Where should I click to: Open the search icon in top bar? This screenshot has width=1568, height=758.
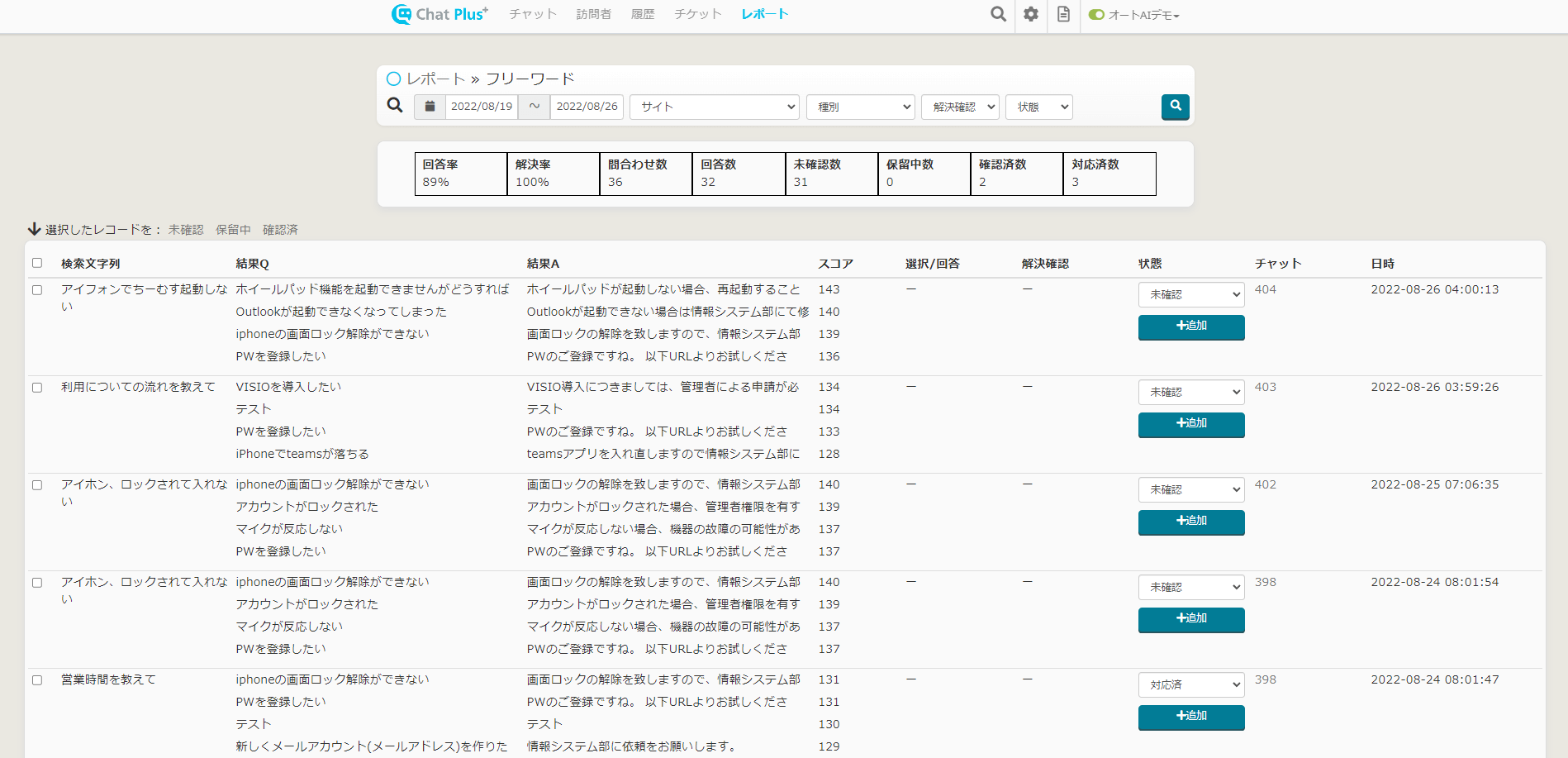(998, 14)
